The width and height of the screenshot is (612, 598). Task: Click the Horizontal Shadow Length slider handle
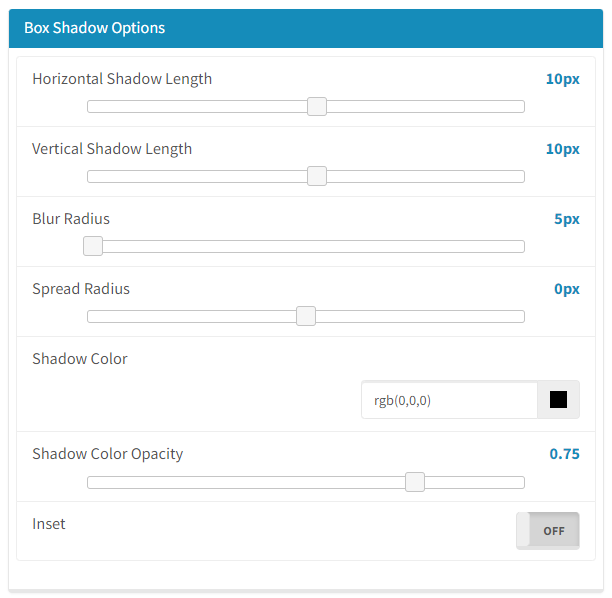pyautogui.click(x=317, y=107)
